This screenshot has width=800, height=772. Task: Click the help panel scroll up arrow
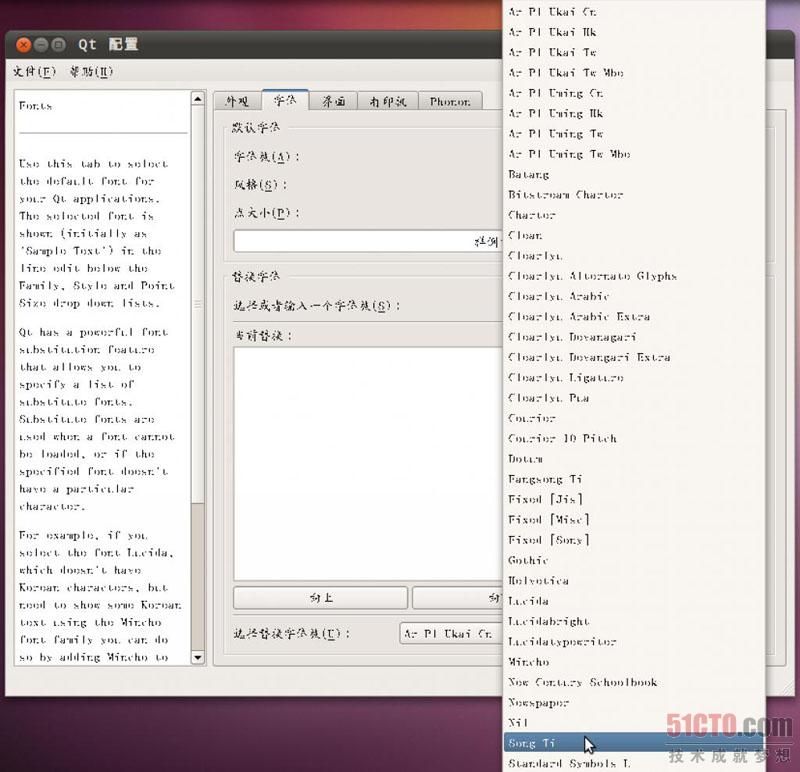(198, 98)
